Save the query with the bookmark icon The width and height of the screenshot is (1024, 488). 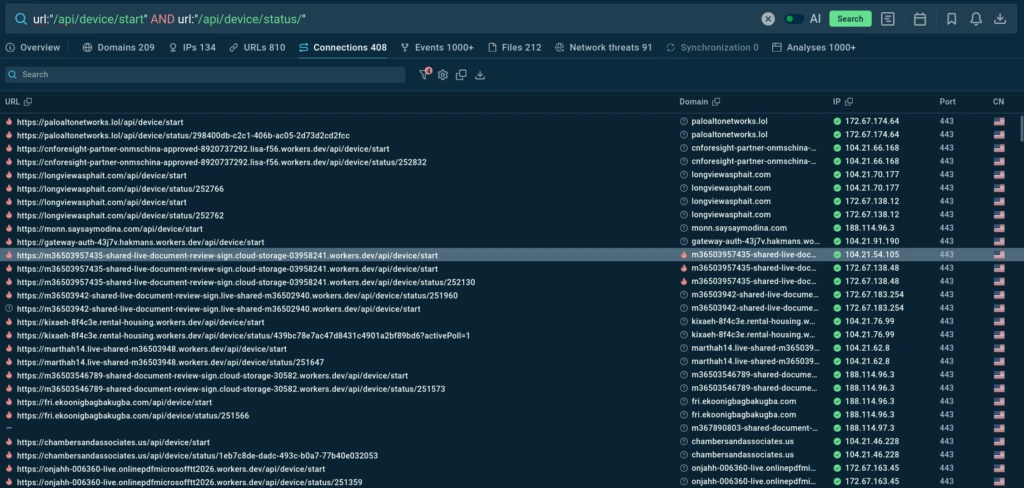952,19
